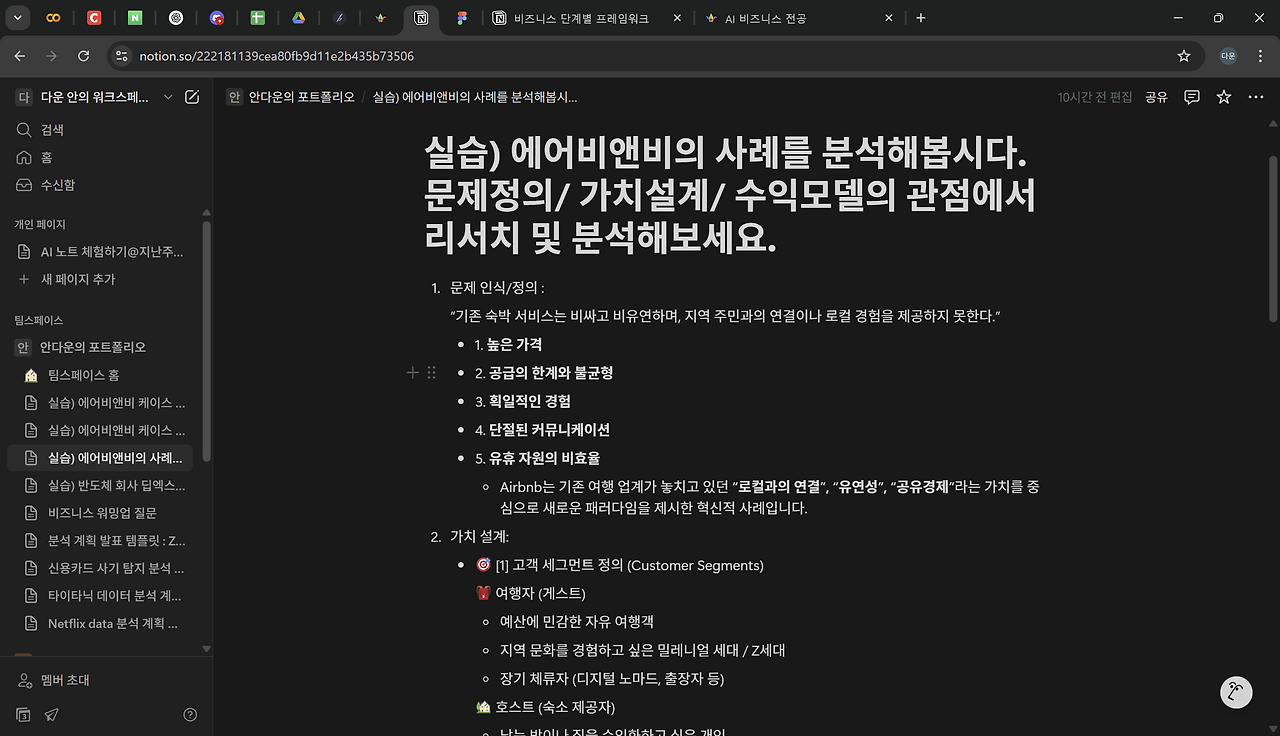Image resolution: width=1280 pixels, height=736 pixels.
Task: Open the browser tab search chevron
Action: coord(17,17)
